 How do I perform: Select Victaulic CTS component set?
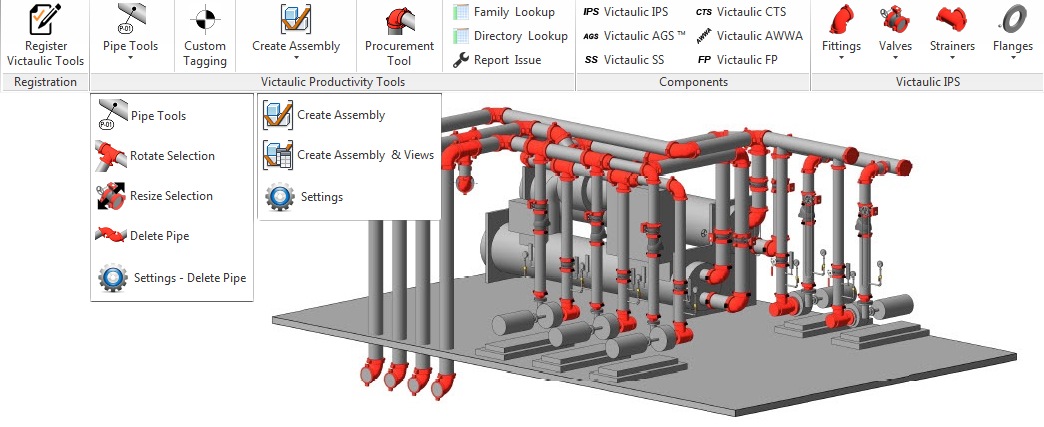(x=741, y=12)
